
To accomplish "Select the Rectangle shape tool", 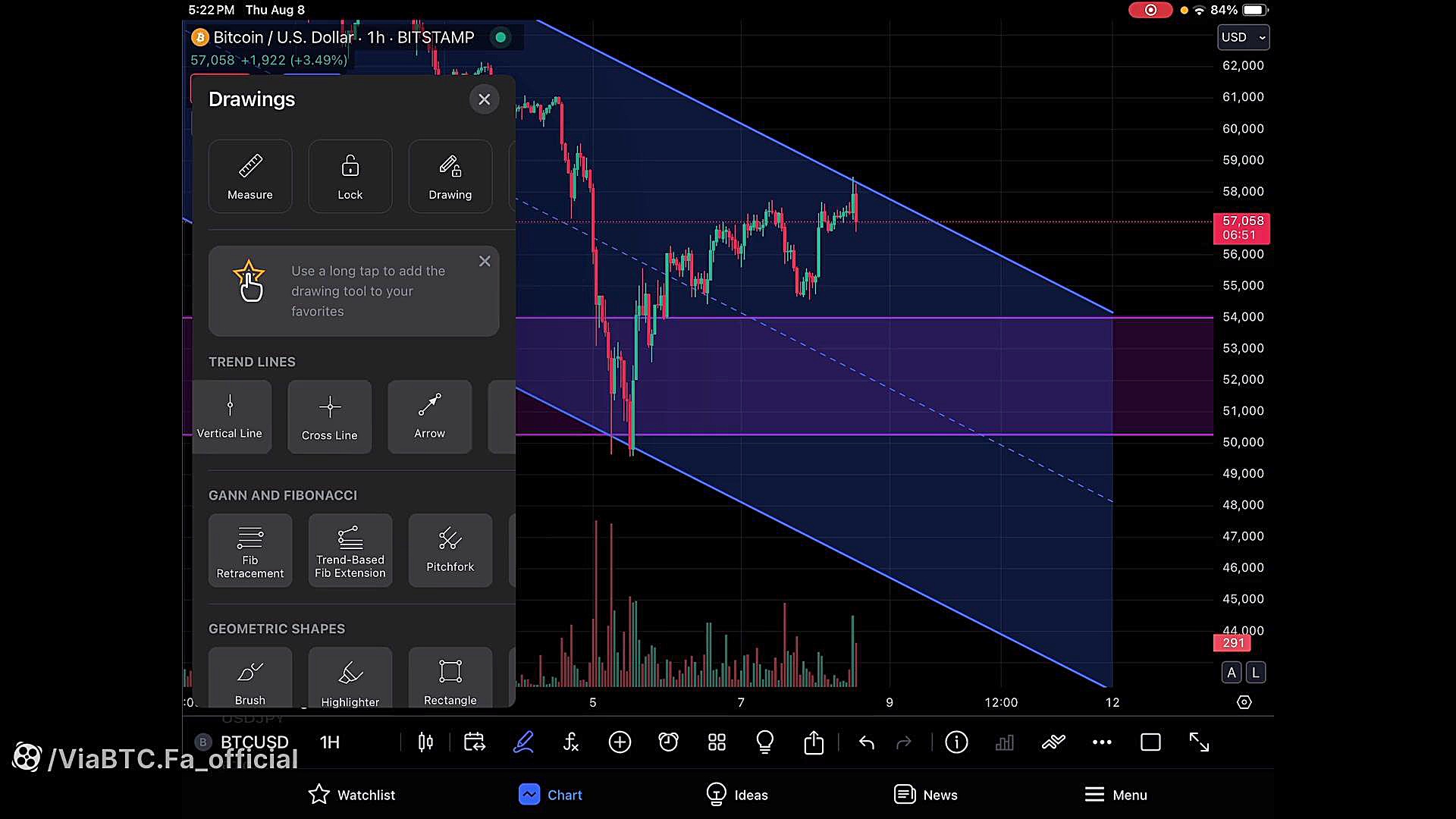I will coord(450,678).
